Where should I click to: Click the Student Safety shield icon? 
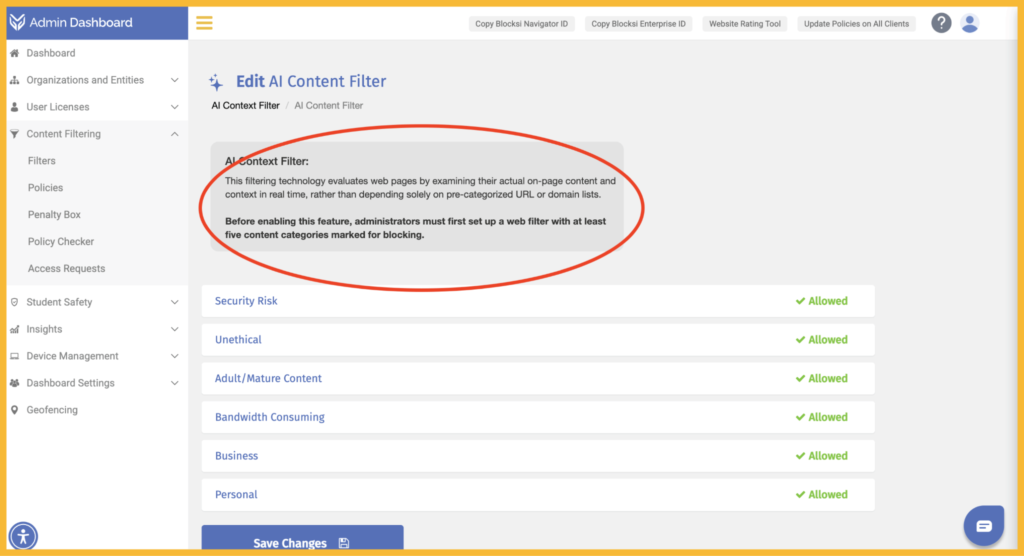coord(14,302)
